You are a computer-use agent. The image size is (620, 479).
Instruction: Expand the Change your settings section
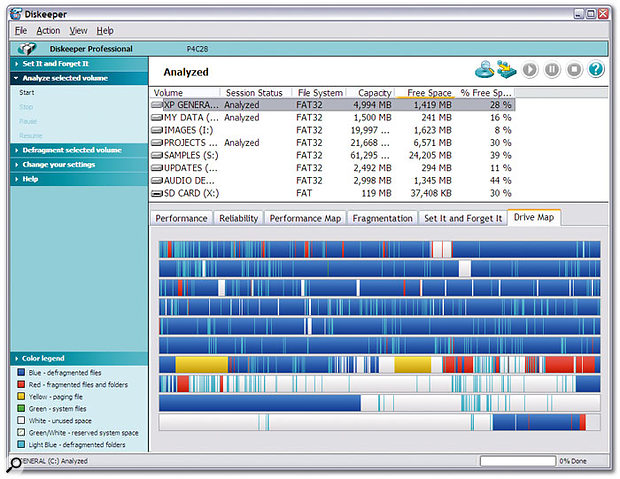point(79,165)
